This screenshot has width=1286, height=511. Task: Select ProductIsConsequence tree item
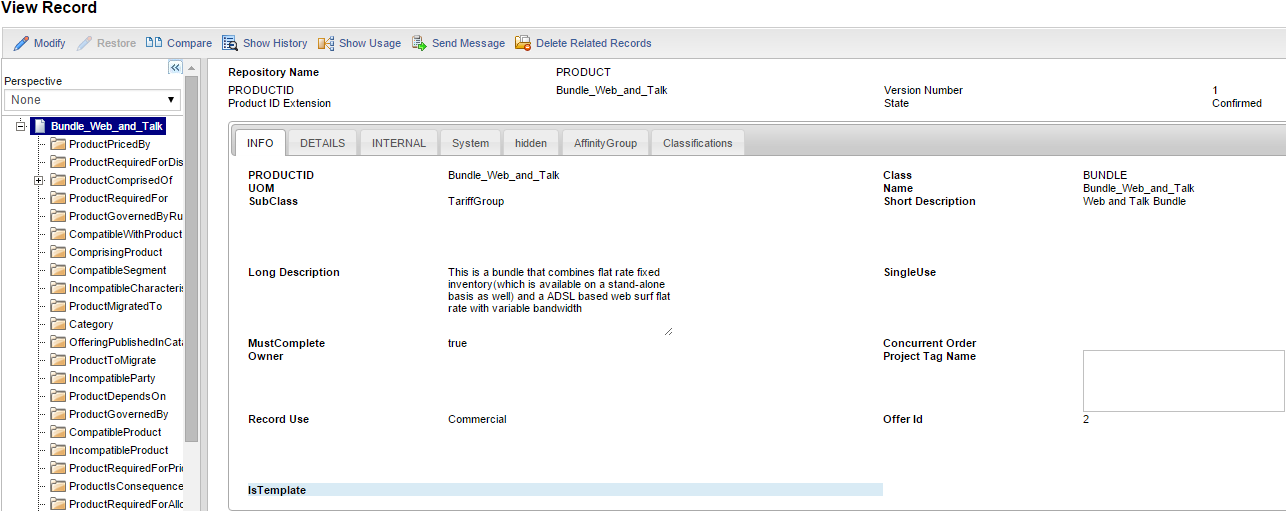126,486
